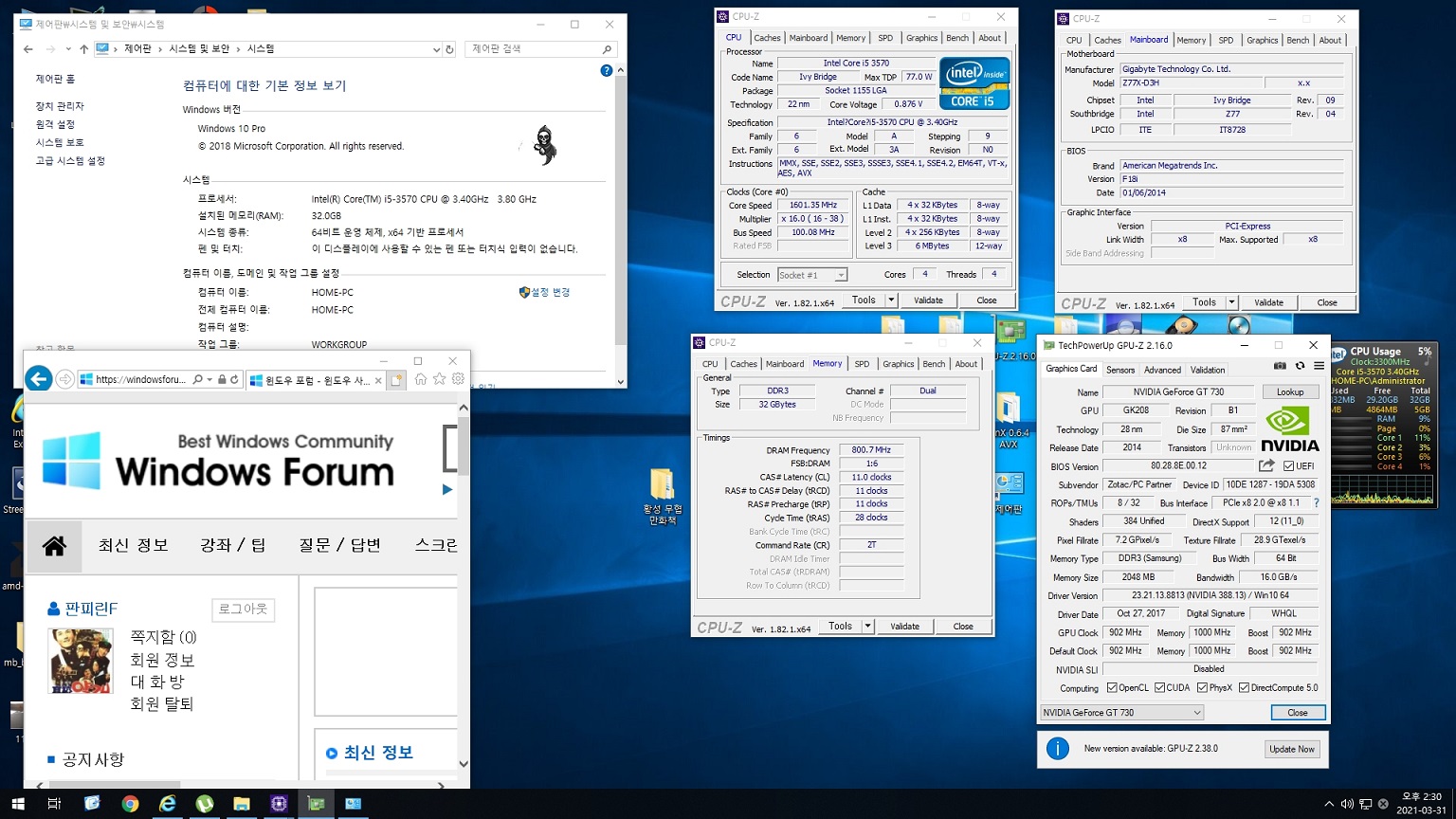Click Control Panel help question icon
1456x819 pixels.
click(x=607, y=70)
